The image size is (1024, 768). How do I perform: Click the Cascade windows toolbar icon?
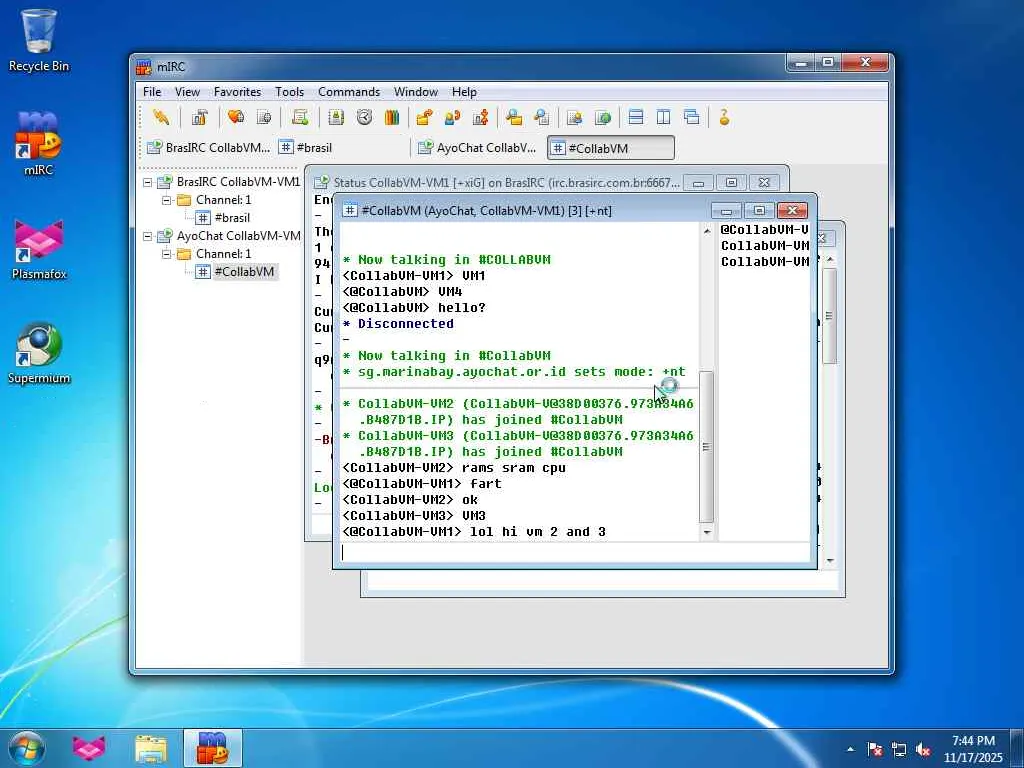click(692, 118)
